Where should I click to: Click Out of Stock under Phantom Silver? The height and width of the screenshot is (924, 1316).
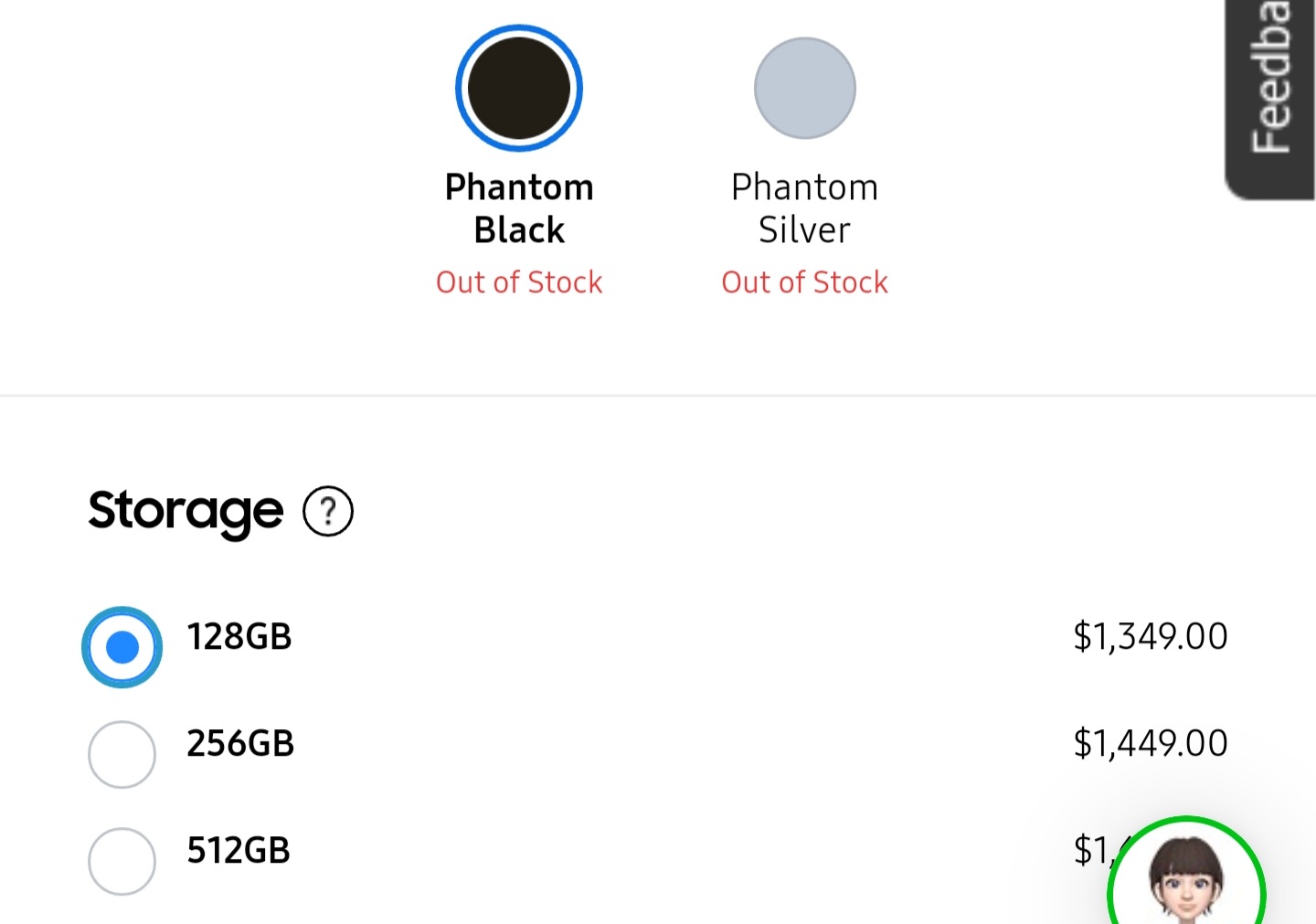pyautogui.click(x=804, y=282)
